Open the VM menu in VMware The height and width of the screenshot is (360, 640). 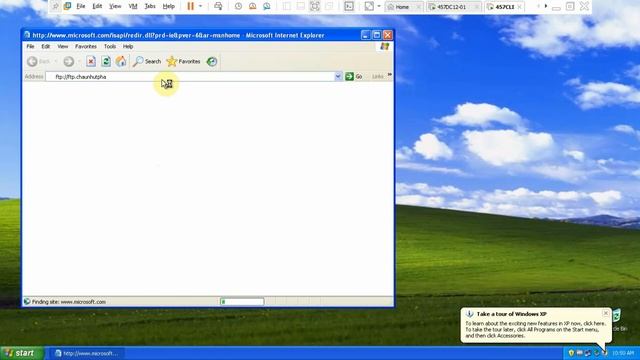(x=133, y=6)
